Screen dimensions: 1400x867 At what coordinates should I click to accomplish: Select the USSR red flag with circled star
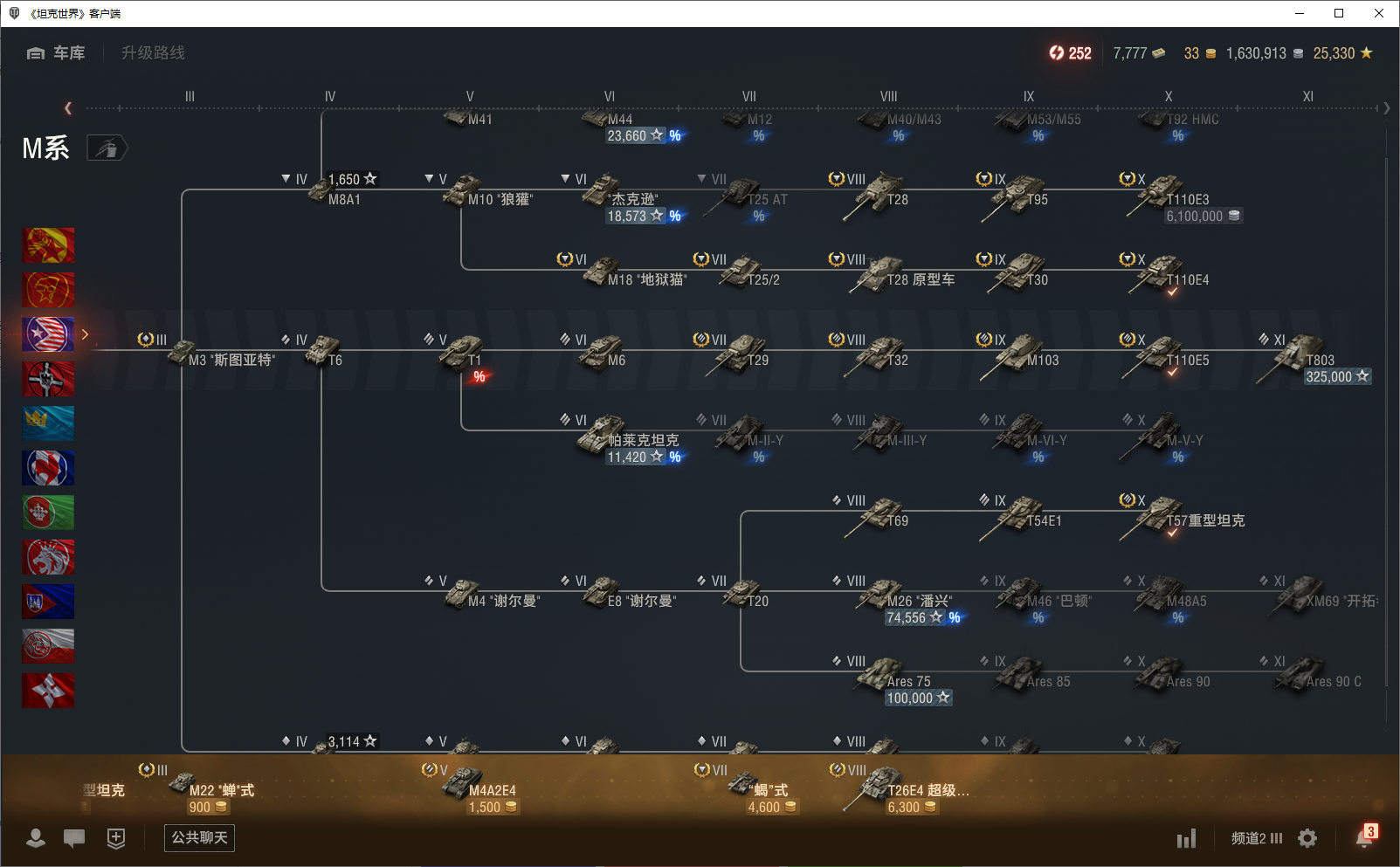click(x=48, y=290)
